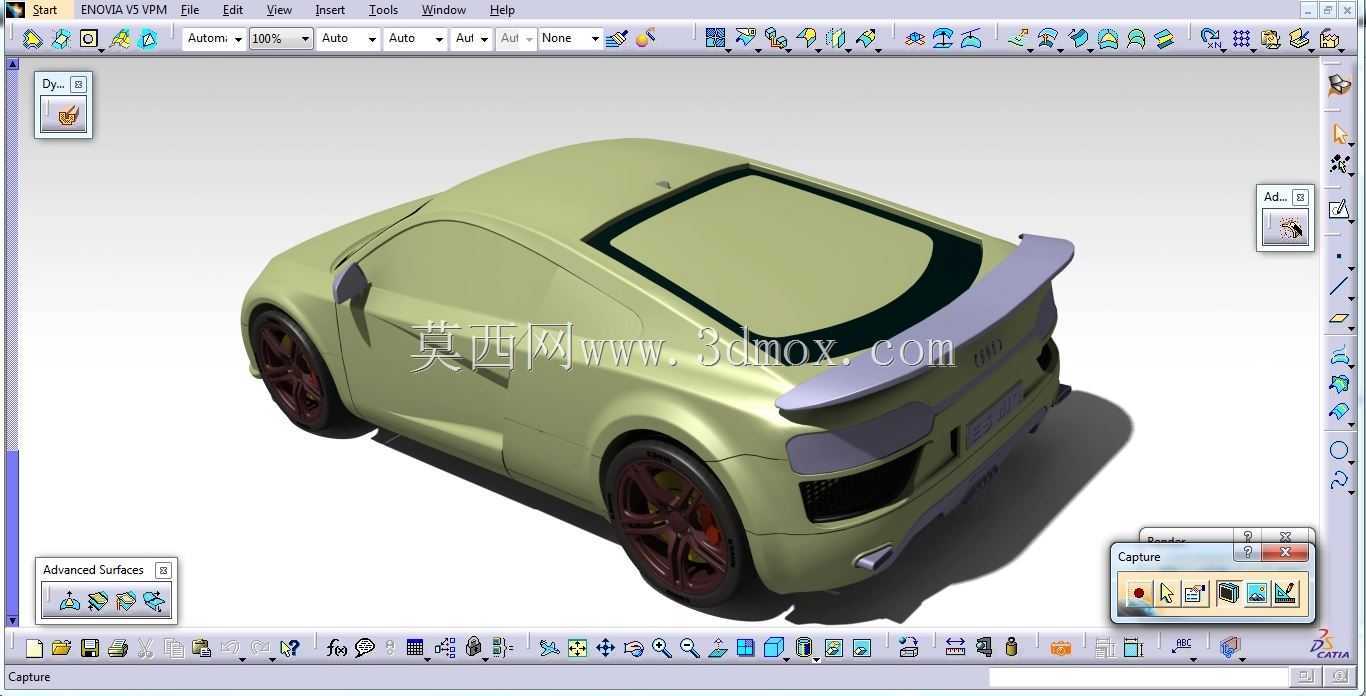1366x696 pixels.
Task: Select the landscape image icon in Capture dialog
Action: pyautogui.click(x=1257, y=593)
